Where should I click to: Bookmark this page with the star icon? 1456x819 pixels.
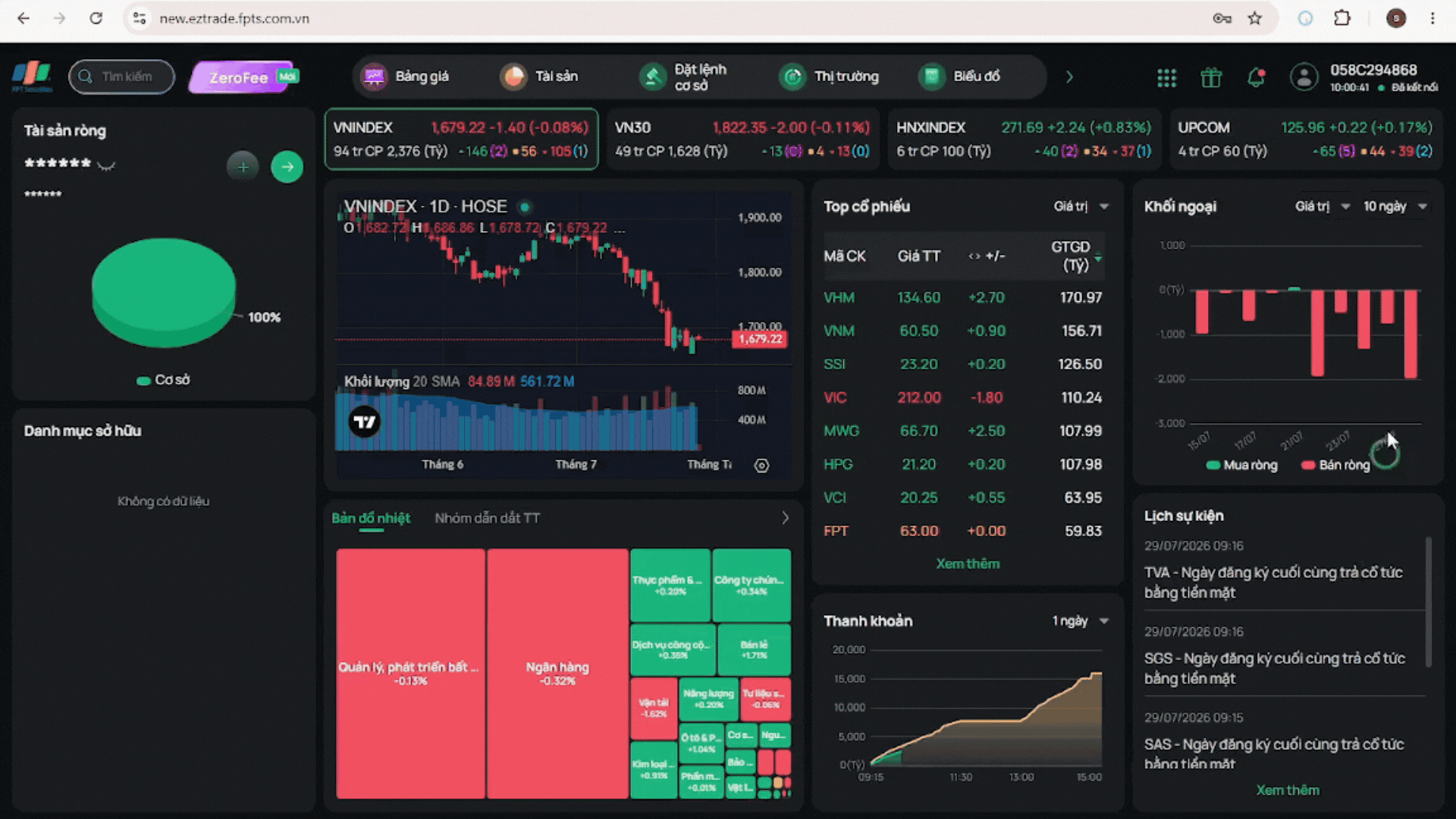pyautogui.click(x=1255, y=18)
